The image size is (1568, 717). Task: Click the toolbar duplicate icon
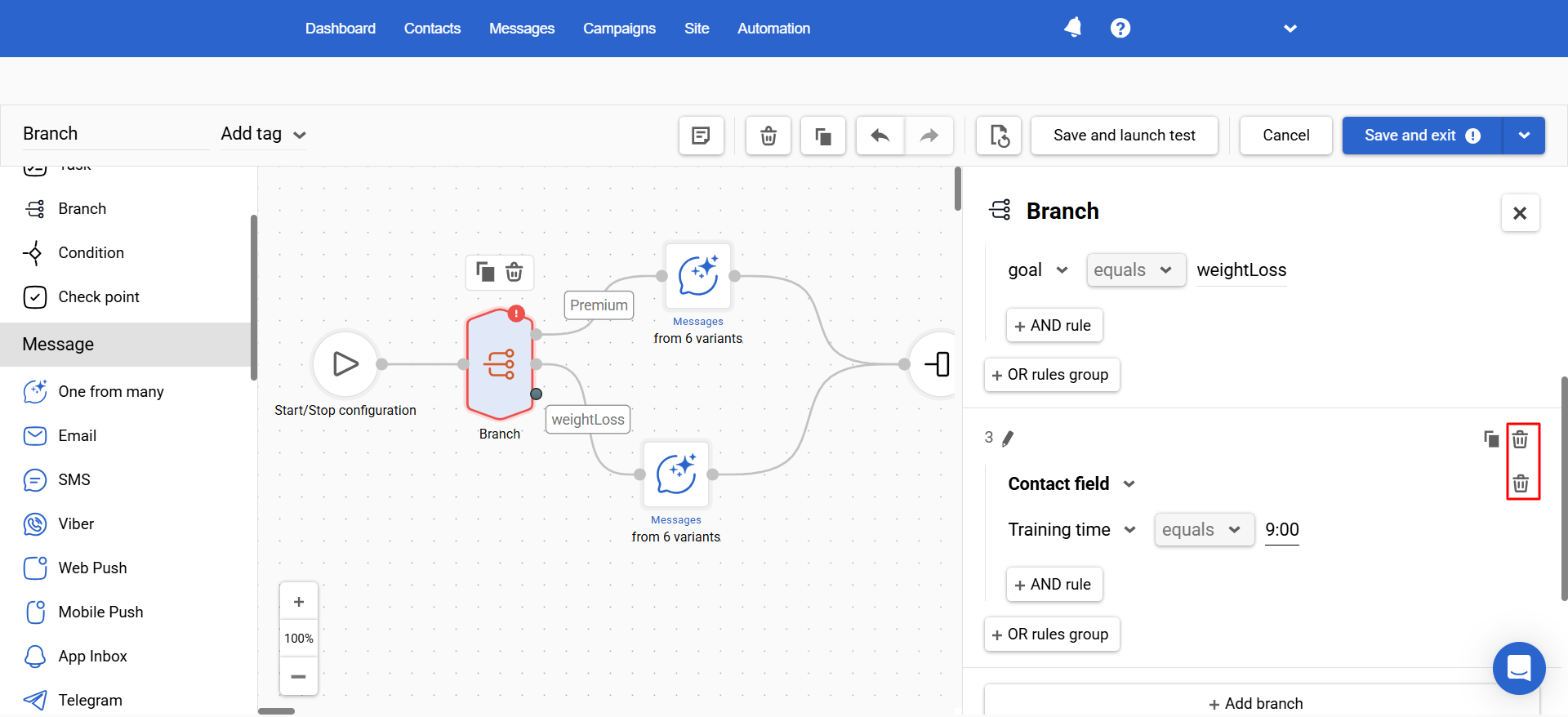[x=823, y=136]
